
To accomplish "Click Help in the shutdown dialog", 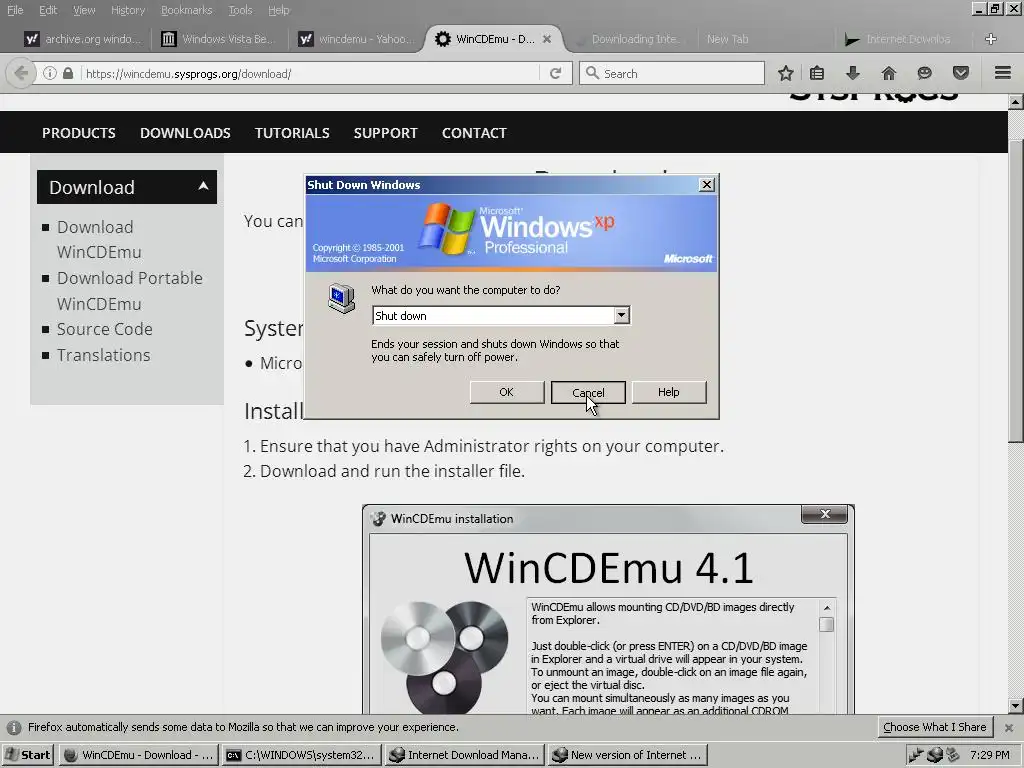I will 669,392.
